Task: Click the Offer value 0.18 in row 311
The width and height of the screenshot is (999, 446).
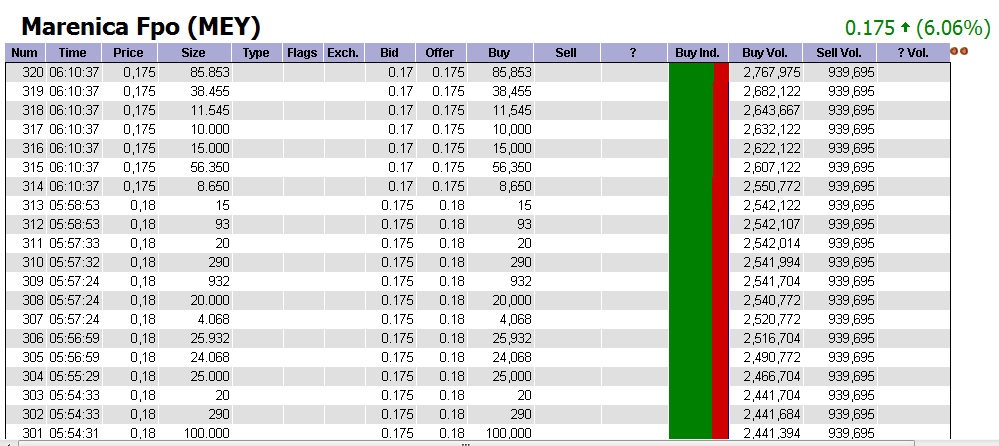Action: click(x=452, y=243)
